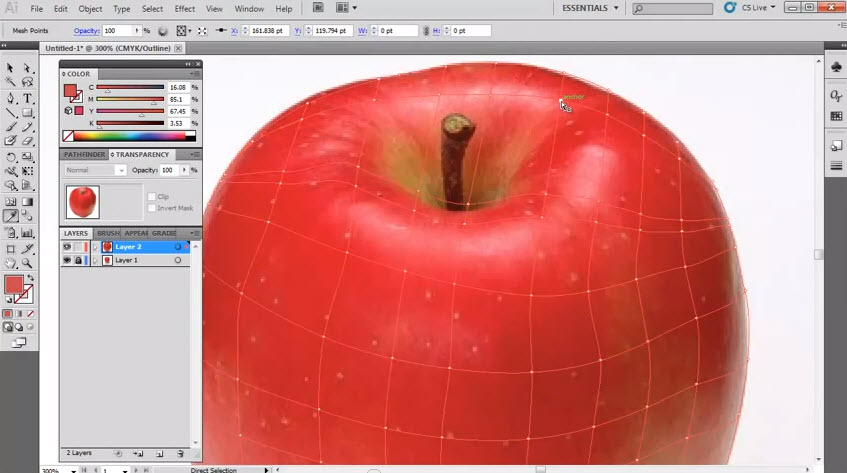847x473 pixels.
Task: Select the Pencil tool
Action: [x=27, y=127]
